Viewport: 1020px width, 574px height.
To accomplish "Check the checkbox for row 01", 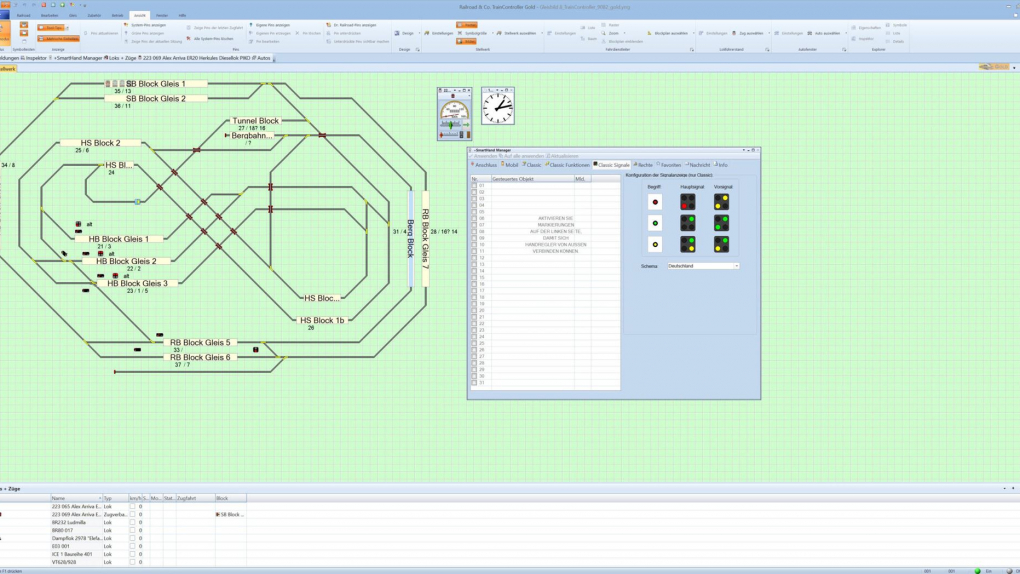I will 474,185.
